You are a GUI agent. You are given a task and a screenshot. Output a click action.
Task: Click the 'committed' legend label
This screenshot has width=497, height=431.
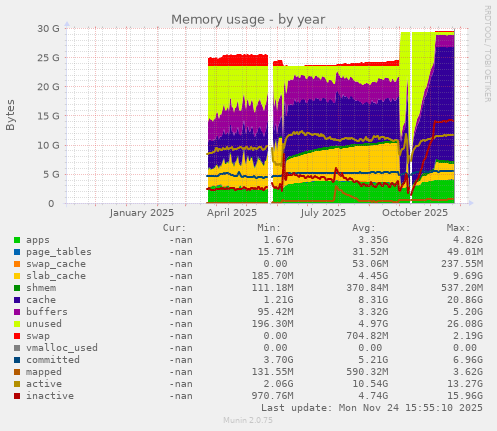click(53, 360)
